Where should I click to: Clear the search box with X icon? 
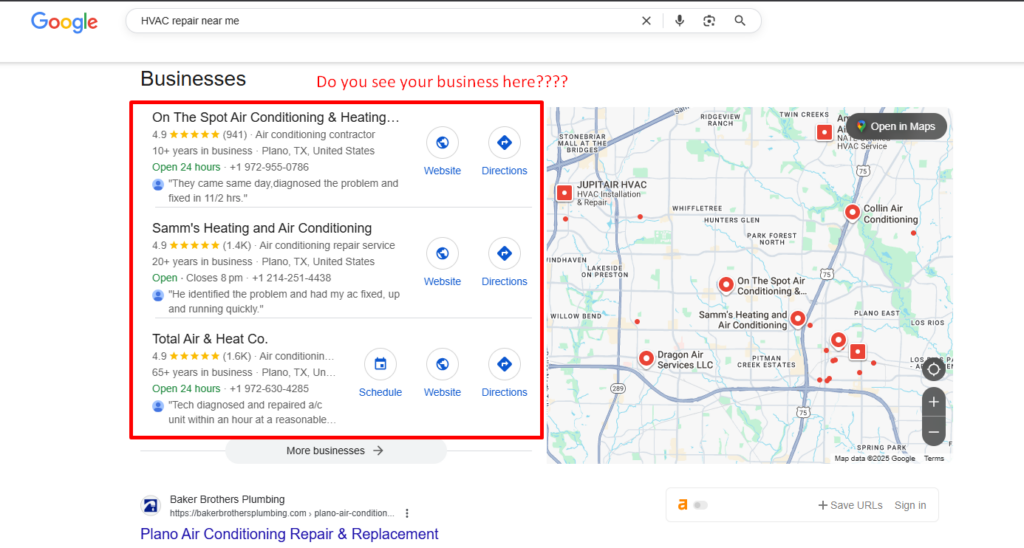tap(646, 21)
